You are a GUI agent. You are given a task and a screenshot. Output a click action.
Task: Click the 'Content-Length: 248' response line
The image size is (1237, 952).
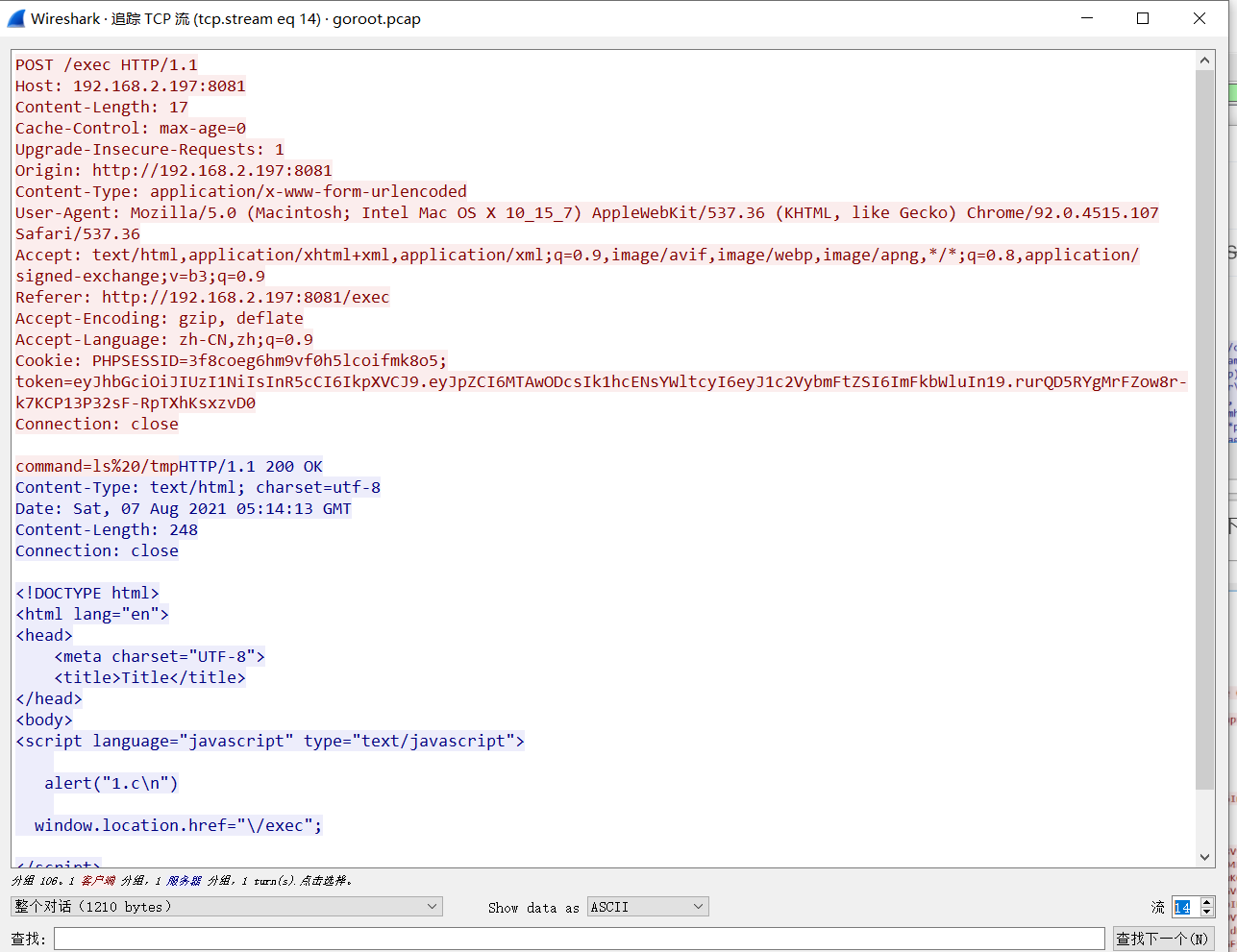click(x=107, y=530)
